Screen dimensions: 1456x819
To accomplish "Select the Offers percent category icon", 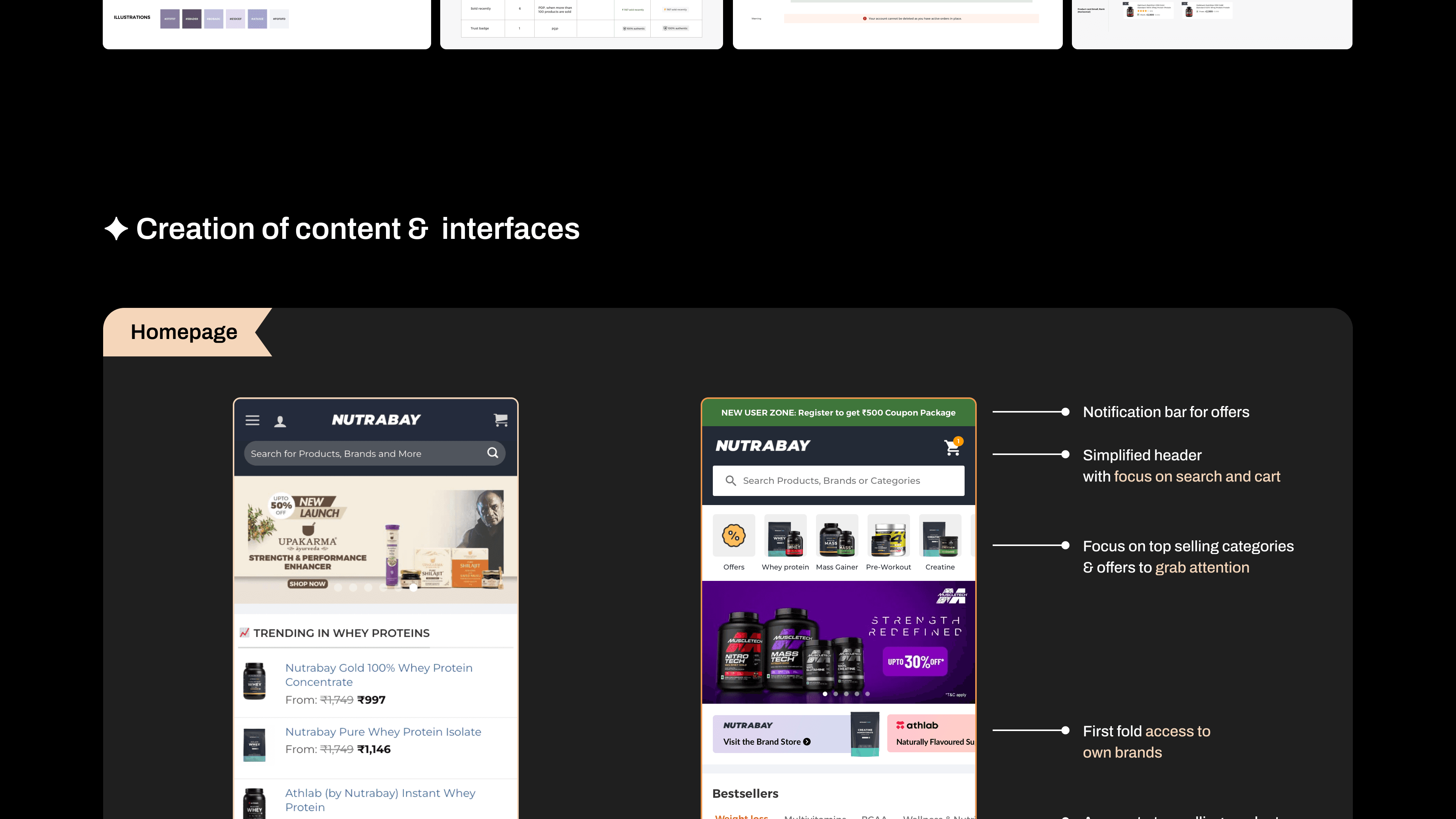I will (x=734, y=535).
